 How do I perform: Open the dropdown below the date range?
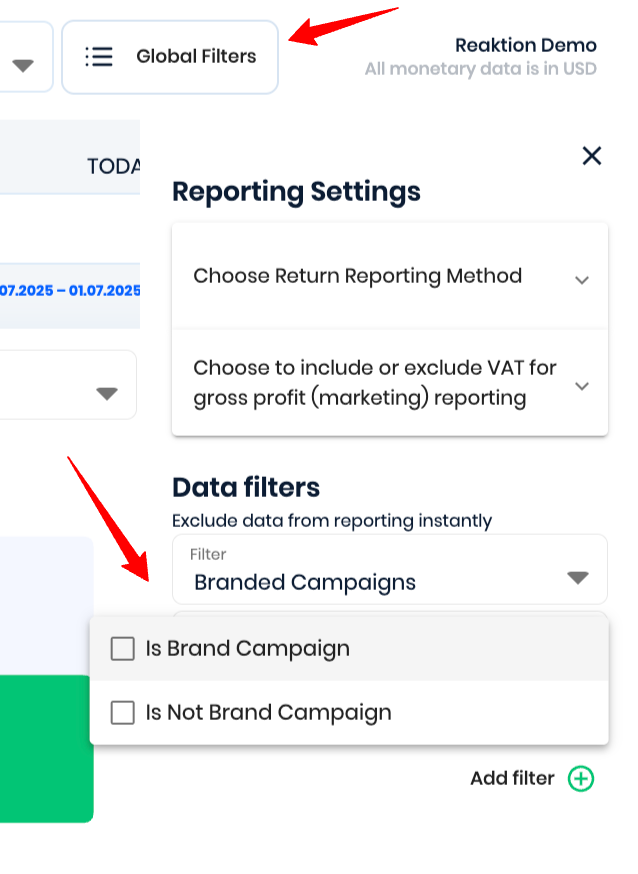click(106, 394)
